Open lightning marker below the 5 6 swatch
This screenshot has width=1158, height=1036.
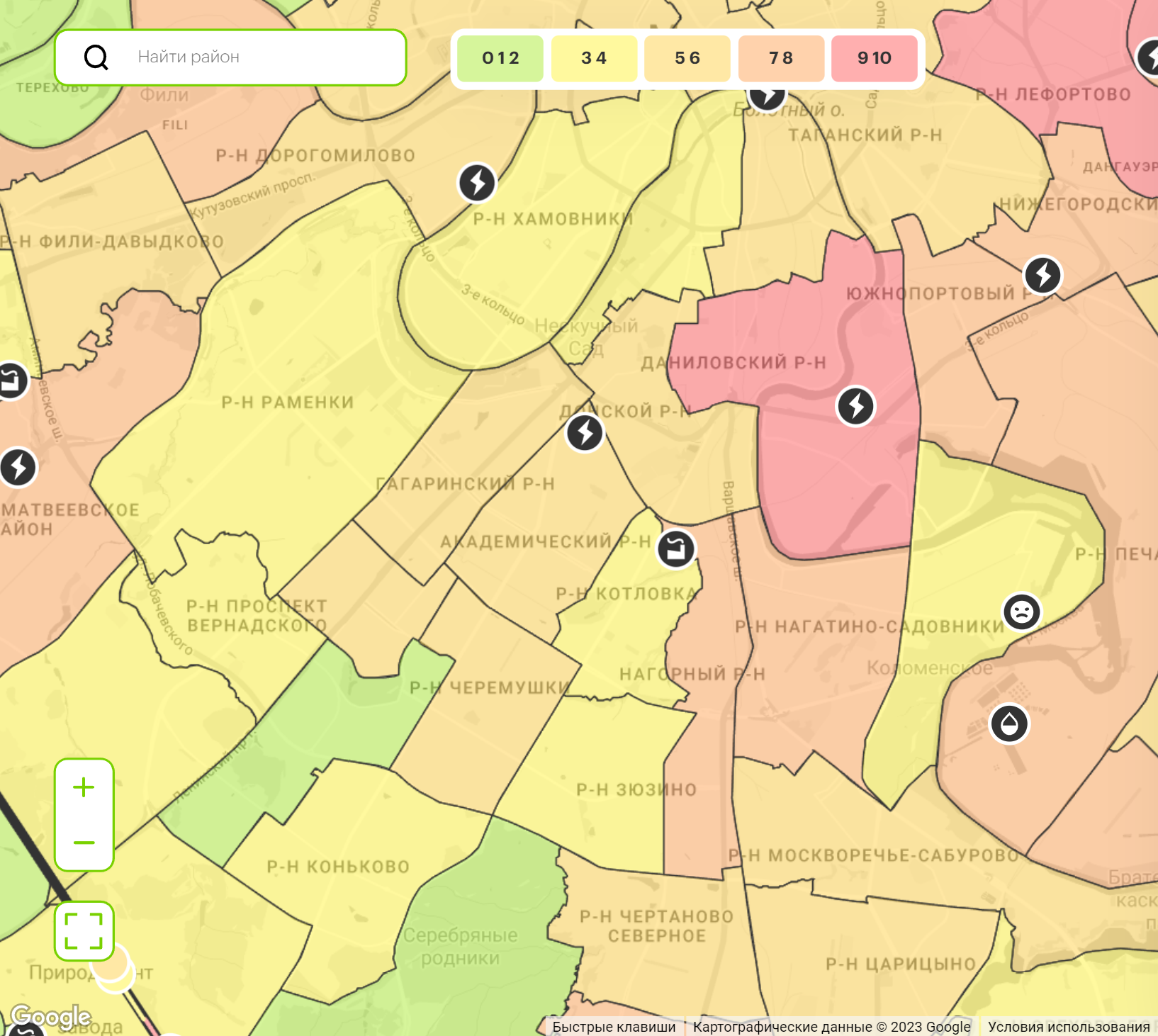tap(767, 96)
